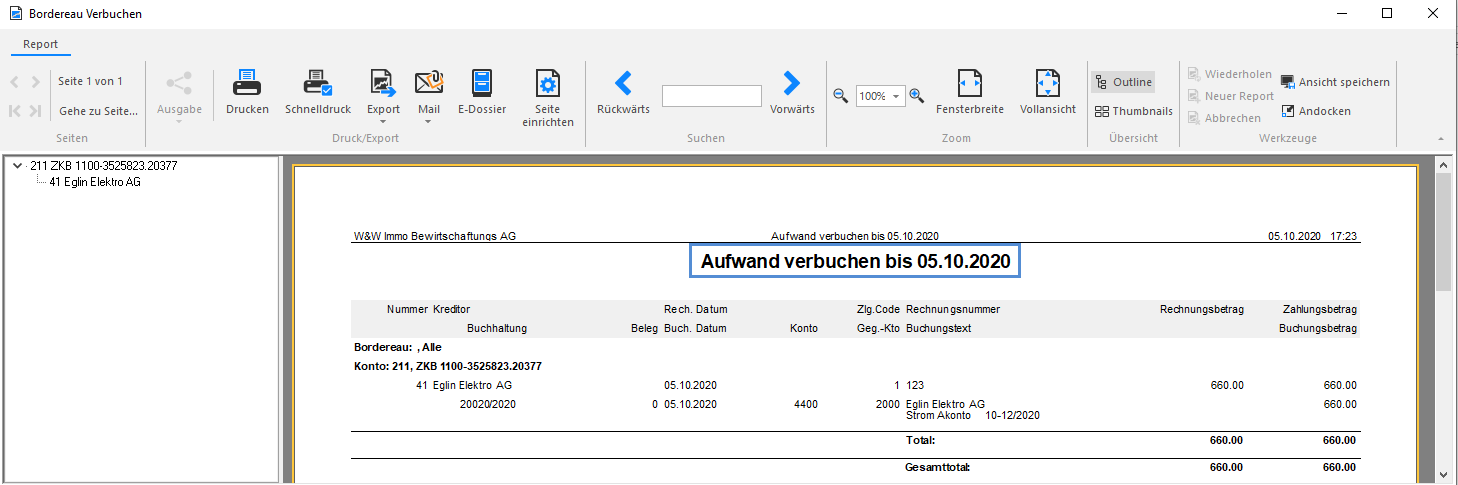Open the Mail dropdown arrow
This screenshot has width=1458, height=485.
pyautogui.click(x=428, y=122)
